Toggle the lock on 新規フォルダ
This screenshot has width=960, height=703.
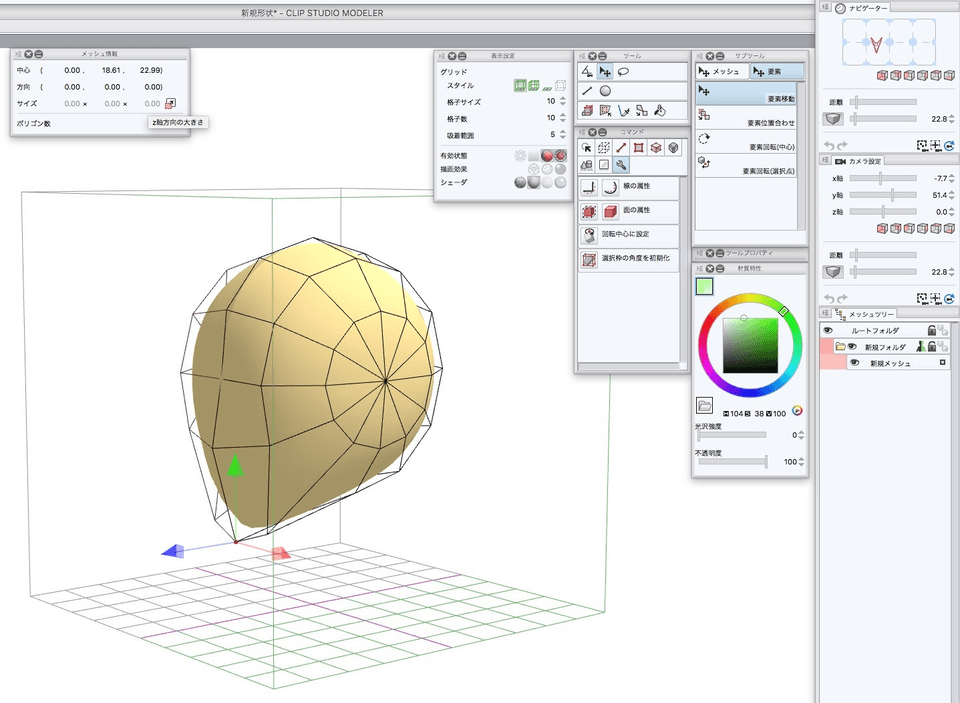(931, 347)
